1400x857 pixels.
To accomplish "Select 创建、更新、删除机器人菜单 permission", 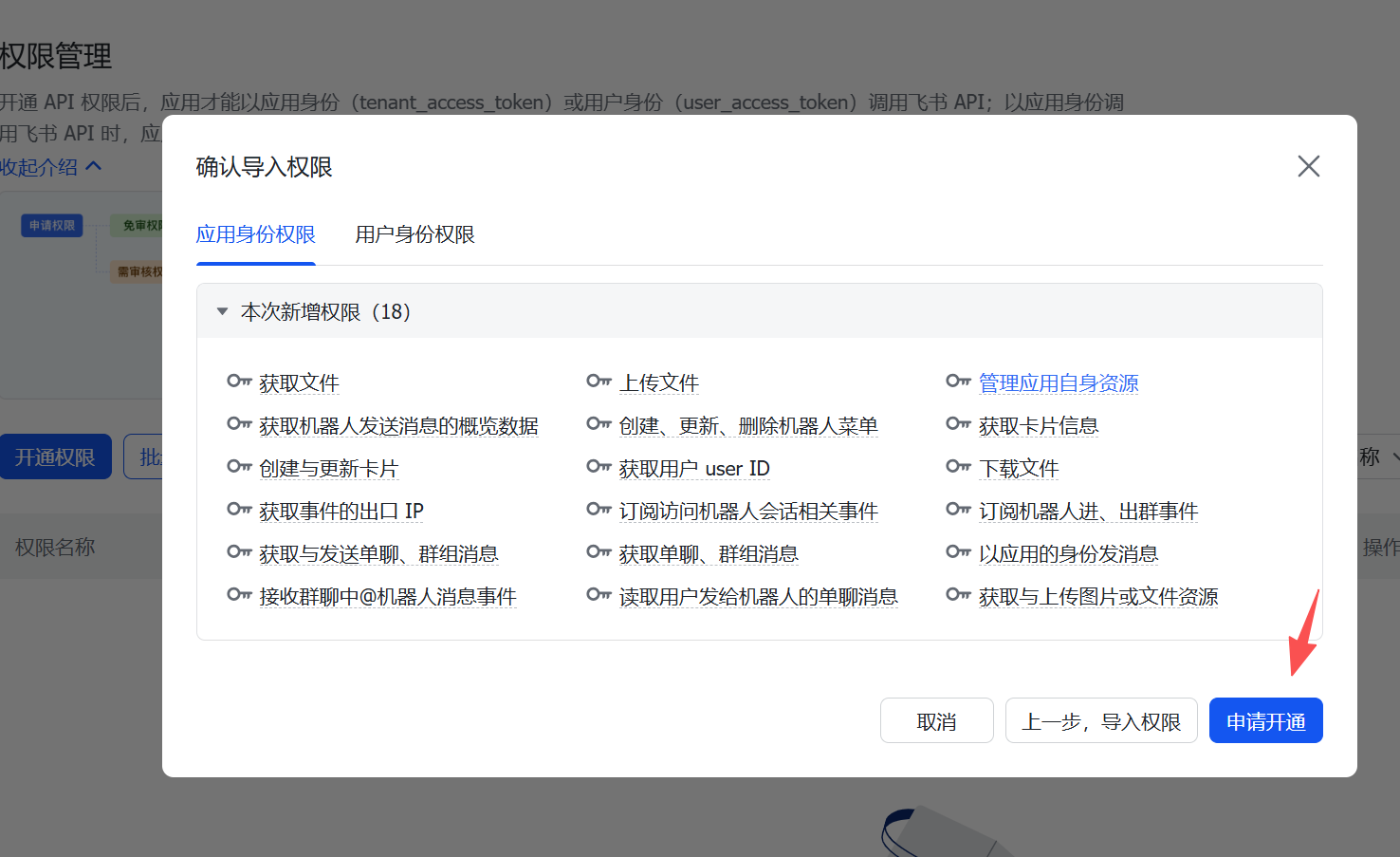I will click(x=748, y=426).
